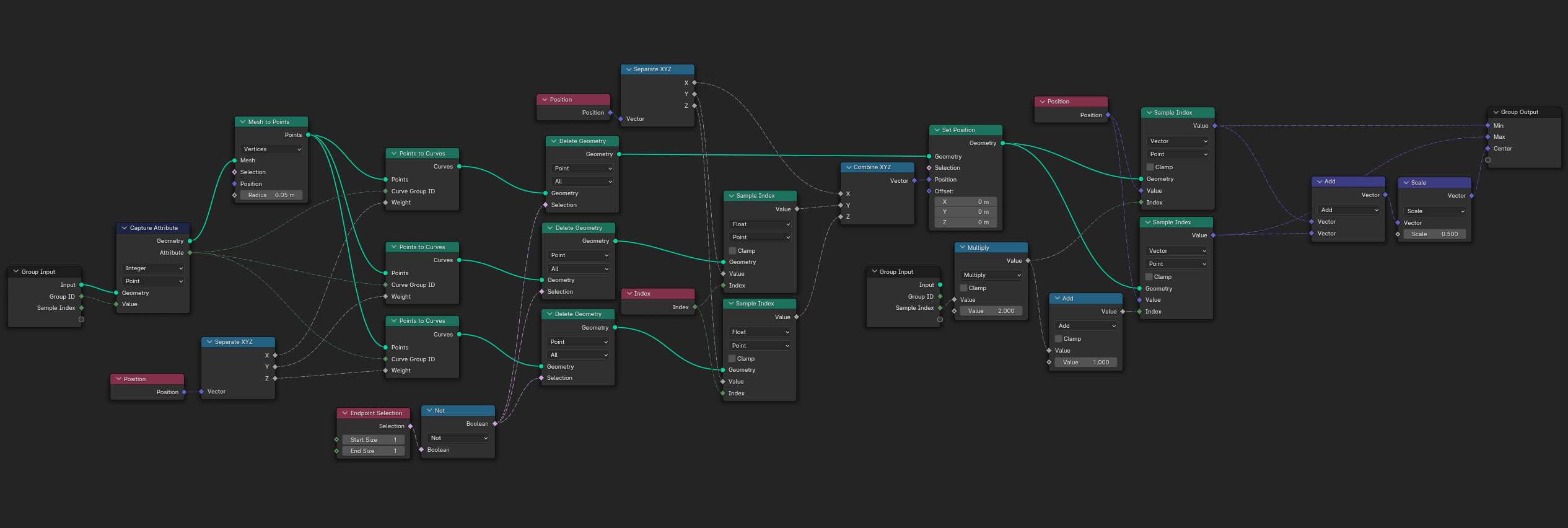Viewport: 1568px width, 528px height.
Task: Click the 'Offset:' label in Set Position
Action: tap(944, 191)
